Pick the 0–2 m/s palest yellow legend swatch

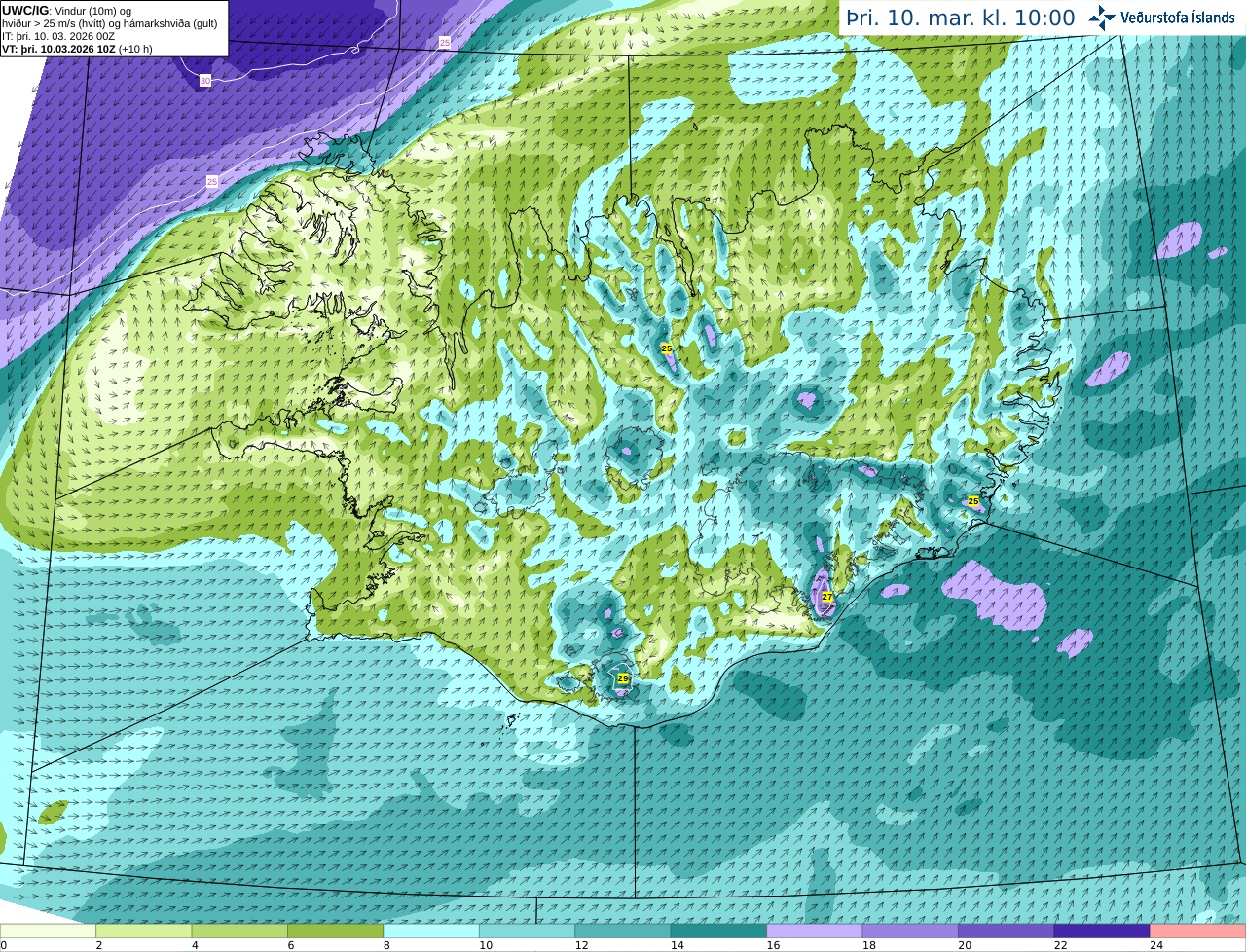coord(48,932)
